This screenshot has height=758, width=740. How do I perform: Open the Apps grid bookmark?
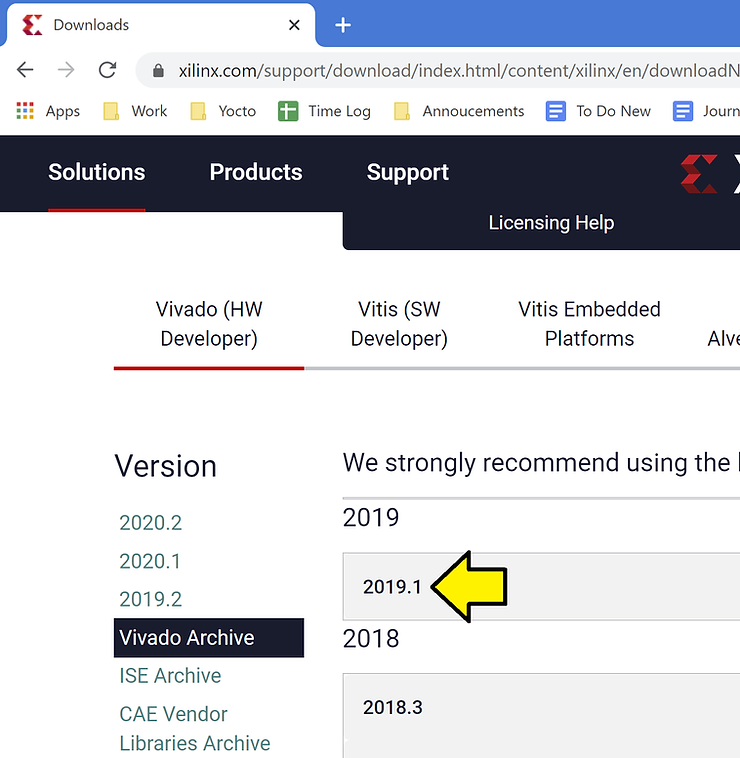[48, 111]
